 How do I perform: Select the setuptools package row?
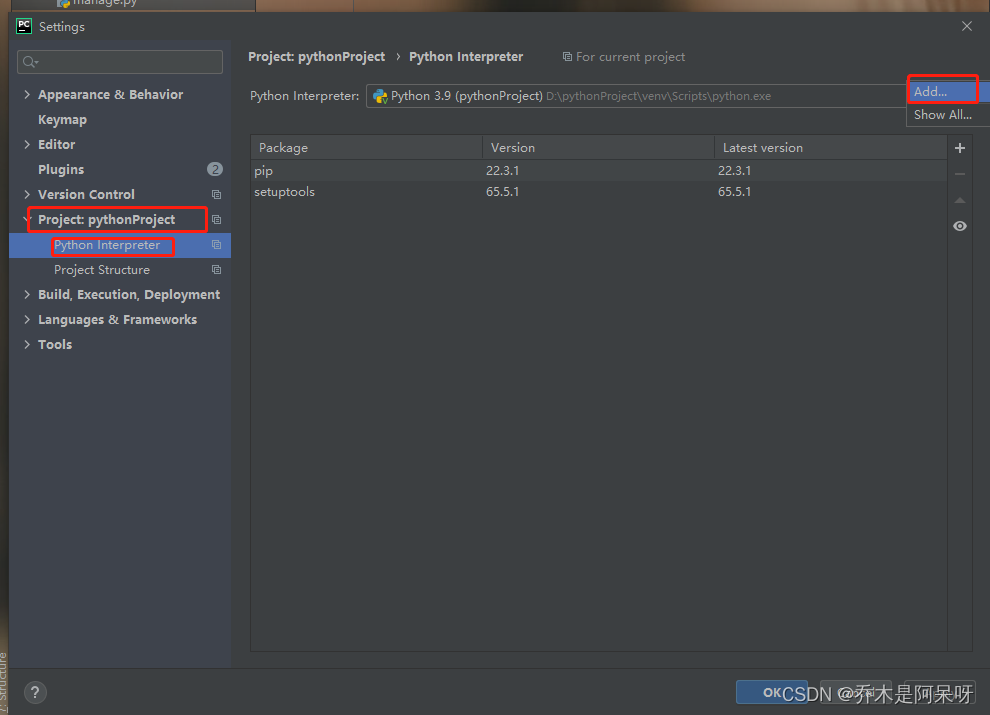coord(599,192)
